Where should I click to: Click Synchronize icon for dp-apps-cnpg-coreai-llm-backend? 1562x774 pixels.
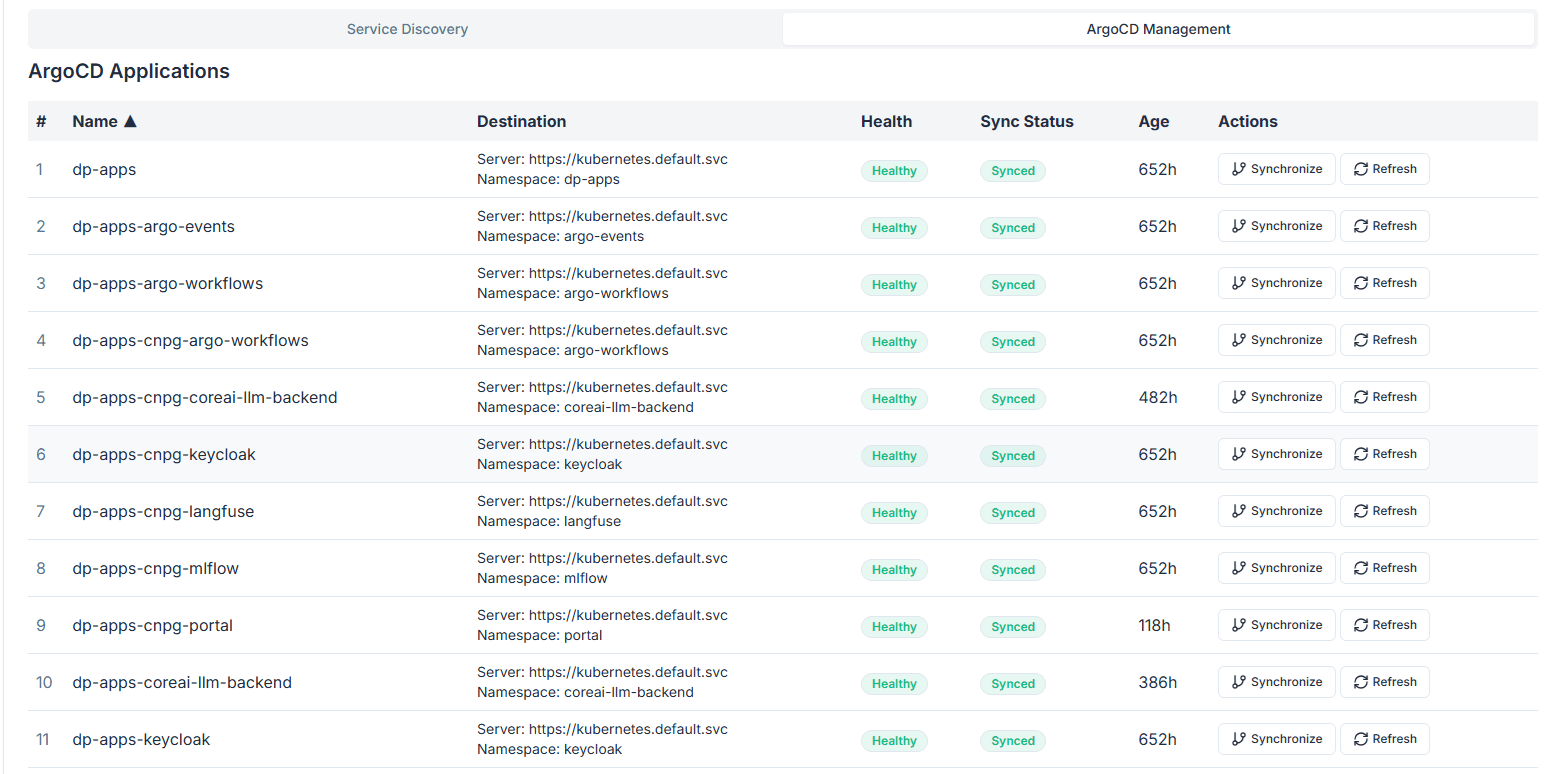click(x=1239, y=397)
